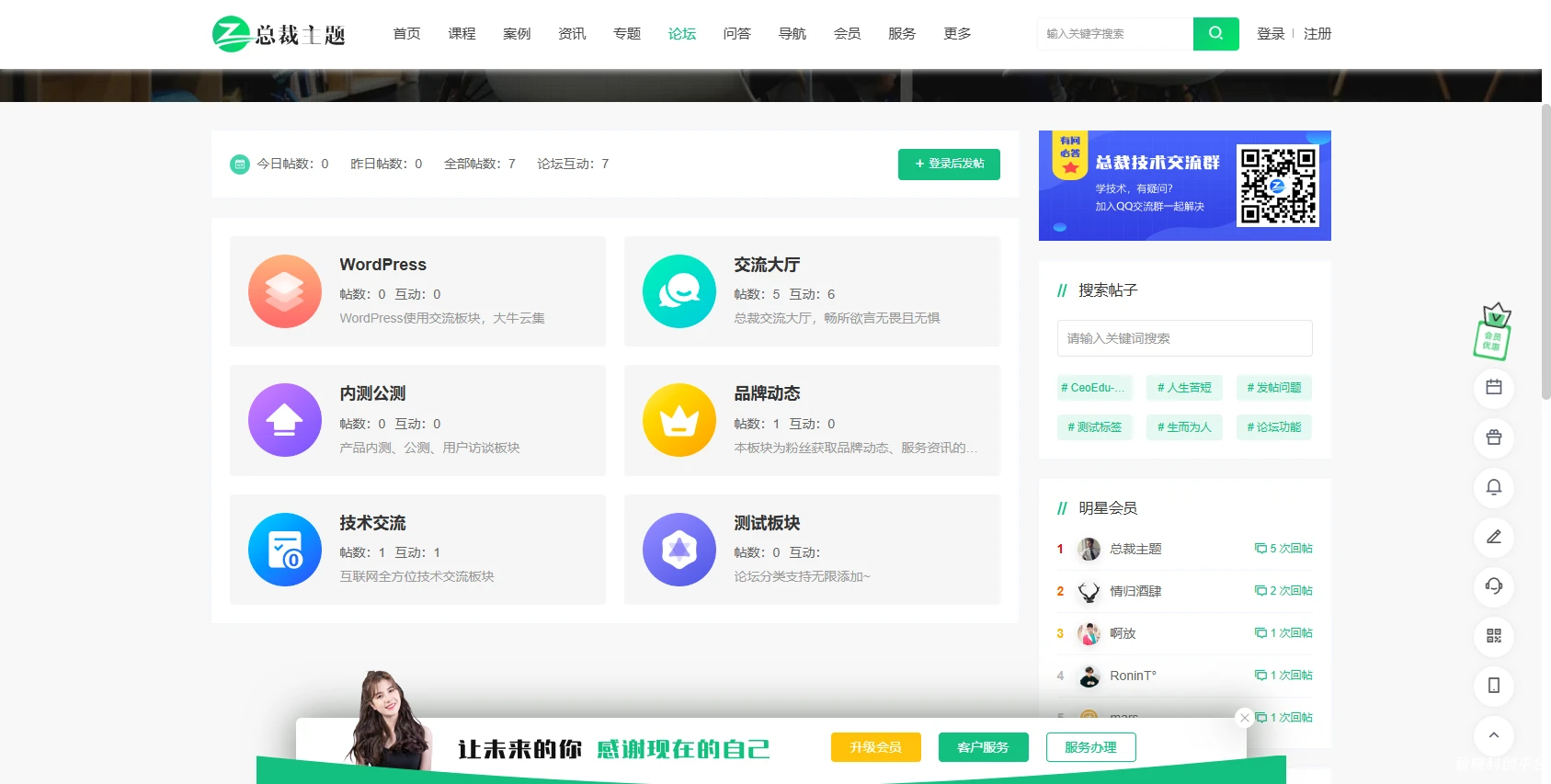
Task: Click the 登录 link
Action: (x=1271, y=34)
